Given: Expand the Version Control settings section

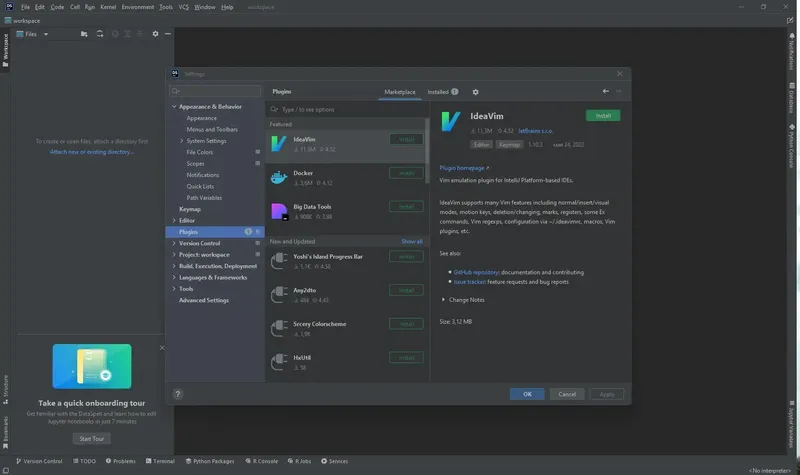Looking at the screenshot, I should [174, 243].
